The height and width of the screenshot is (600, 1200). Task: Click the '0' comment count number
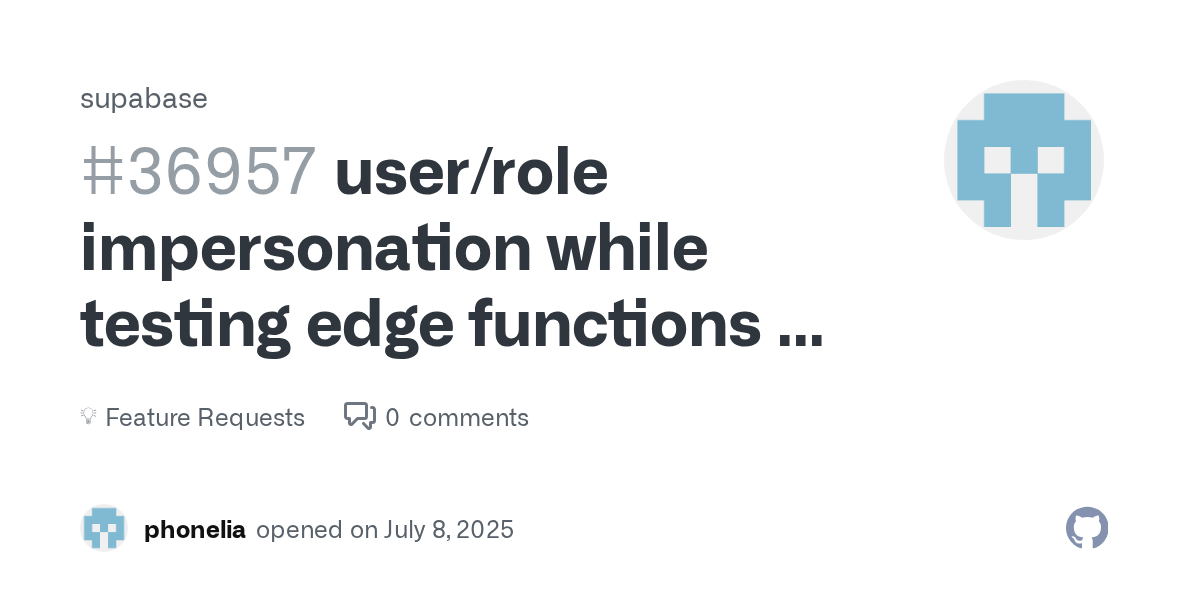coord(392,417)
